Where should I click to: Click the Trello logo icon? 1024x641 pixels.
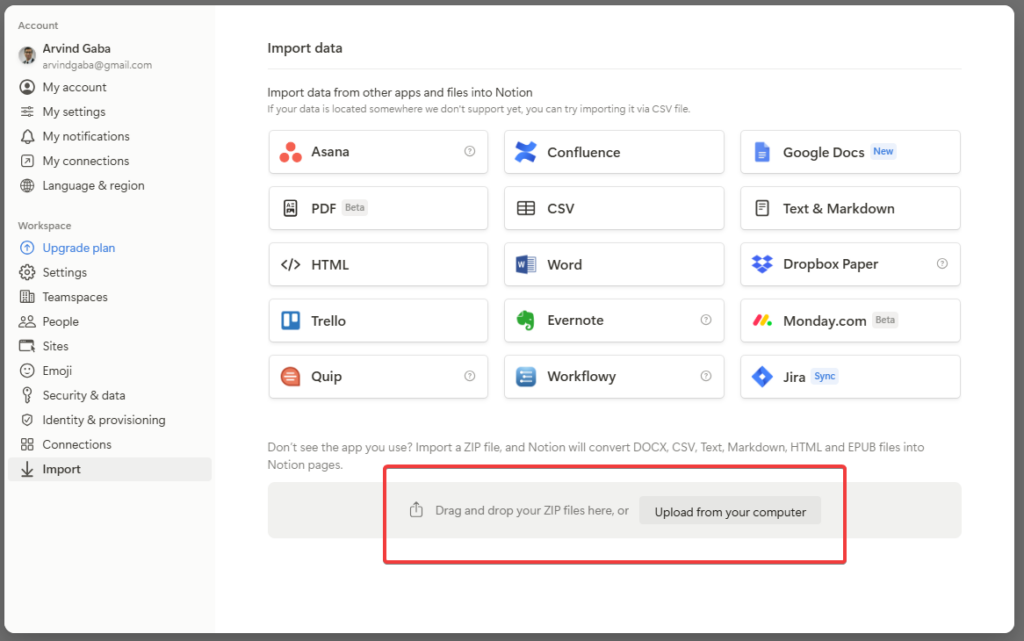[291, 320]
